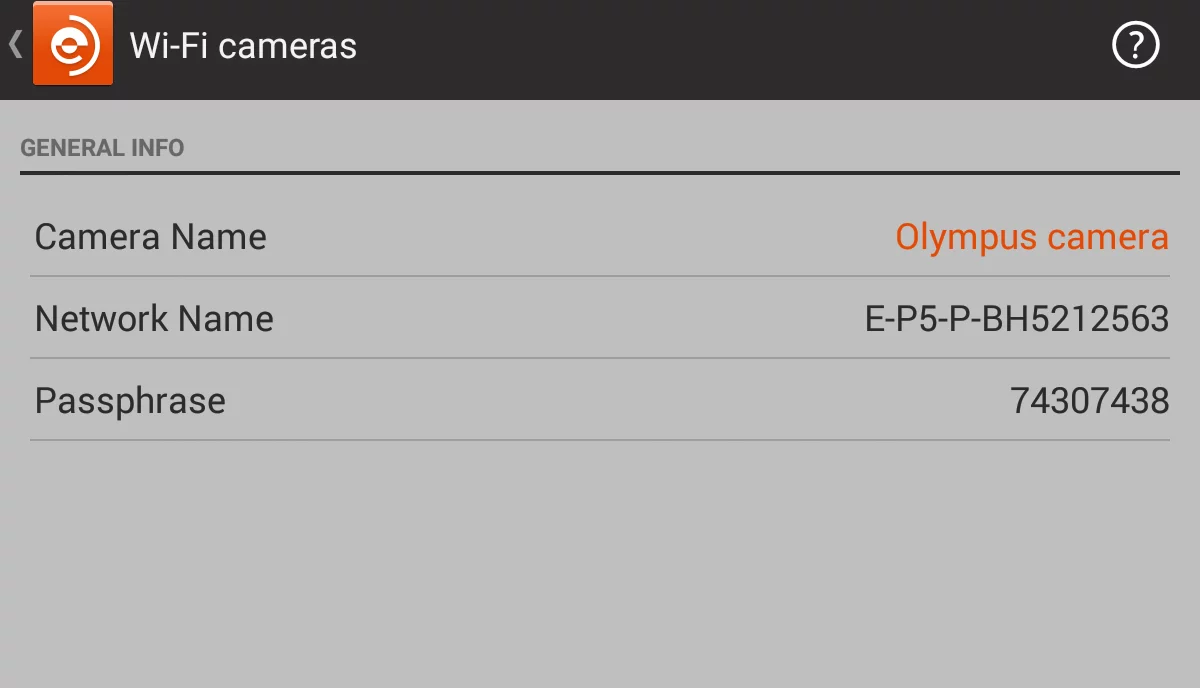Click empty space in Camera Name row

tap(580, 237)
